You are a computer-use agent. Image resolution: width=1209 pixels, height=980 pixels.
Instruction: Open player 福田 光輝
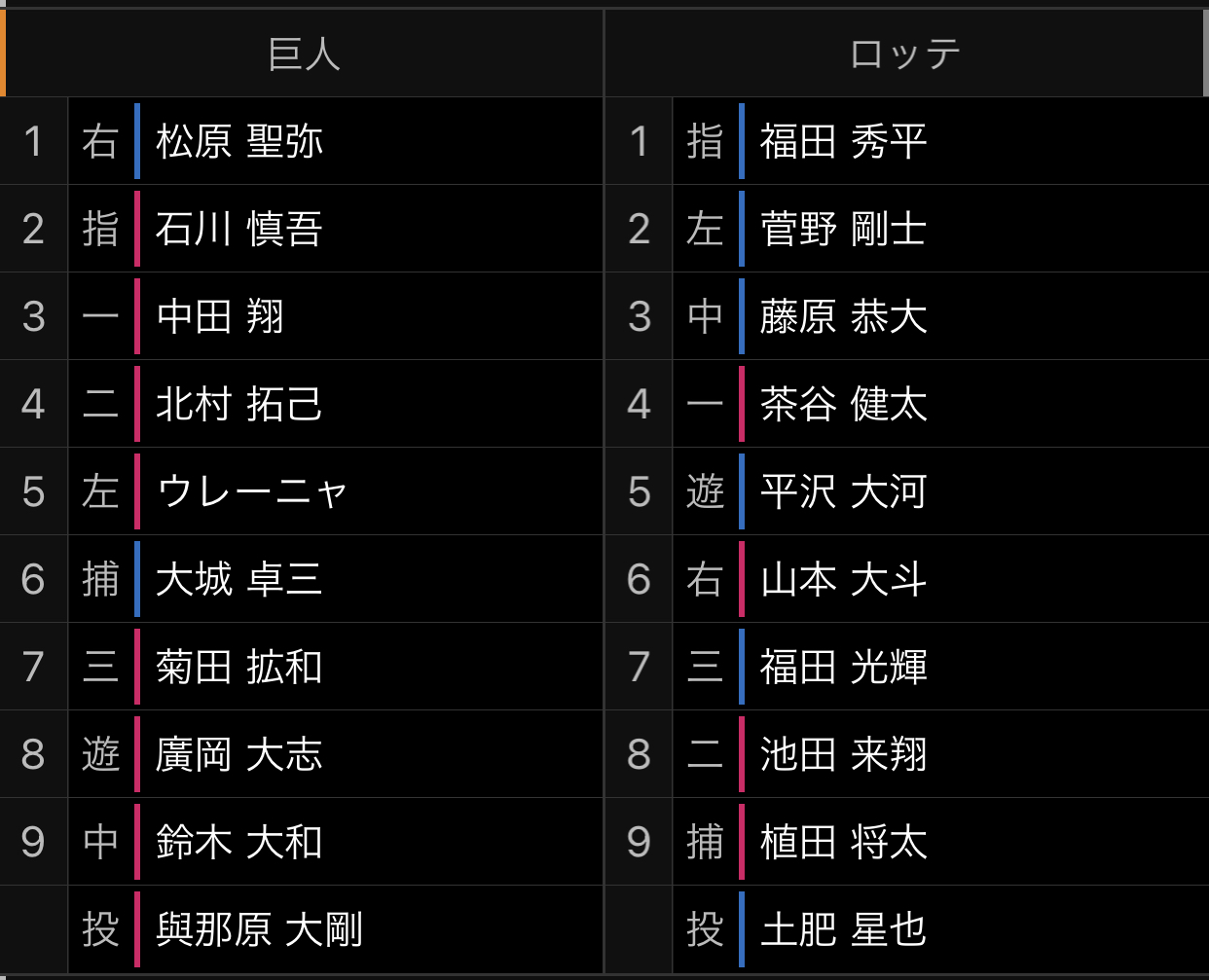[x=844, y=667]
